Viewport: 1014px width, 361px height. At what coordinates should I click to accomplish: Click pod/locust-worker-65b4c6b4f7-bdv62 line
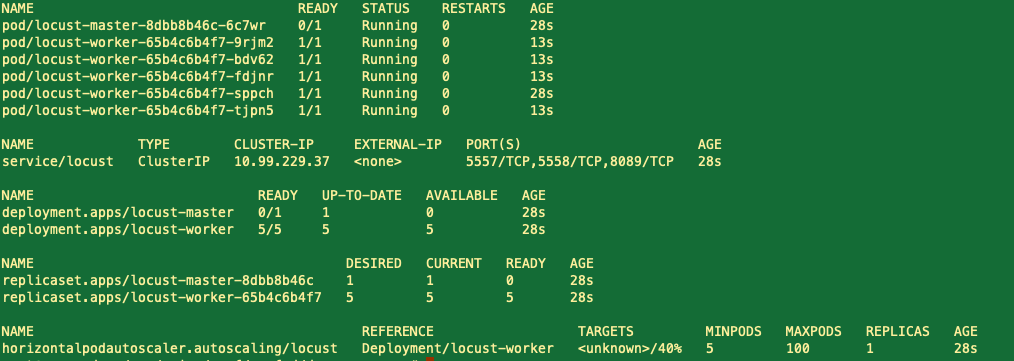pyautogui.click(x=137, y=60)
